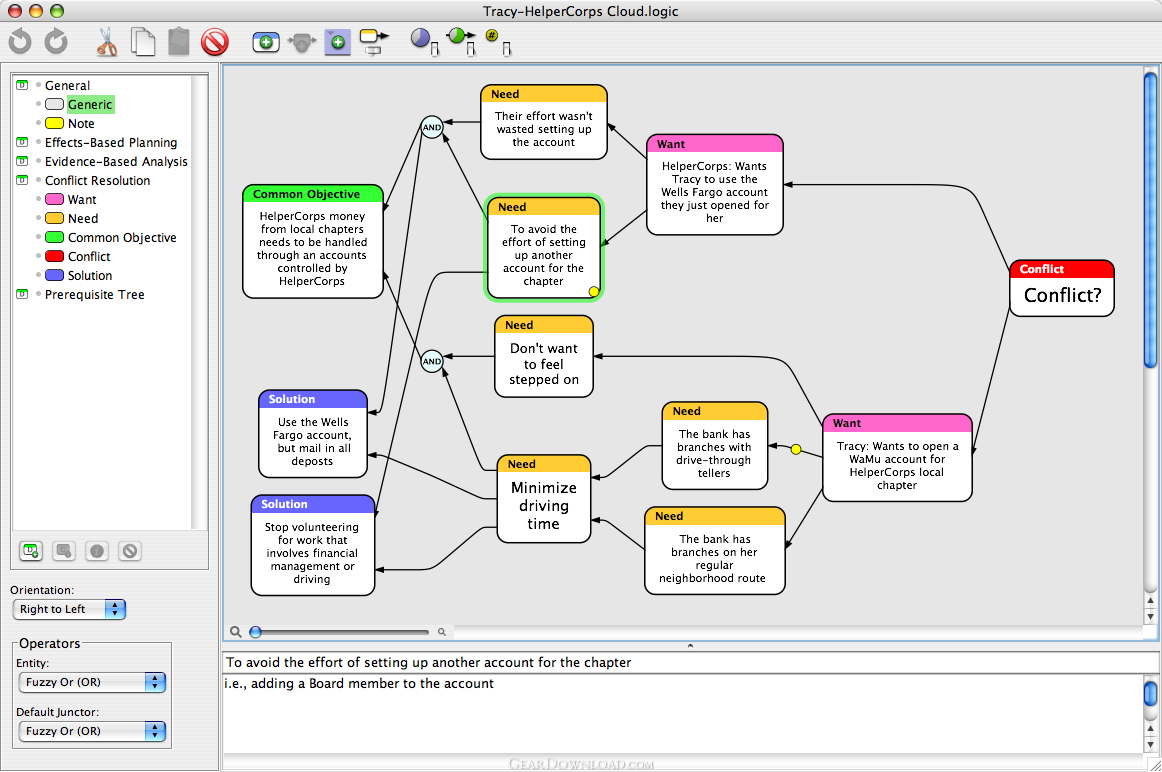
Task: Click the annotation text area
Action: pyautogui.click(x=682, y=713)
